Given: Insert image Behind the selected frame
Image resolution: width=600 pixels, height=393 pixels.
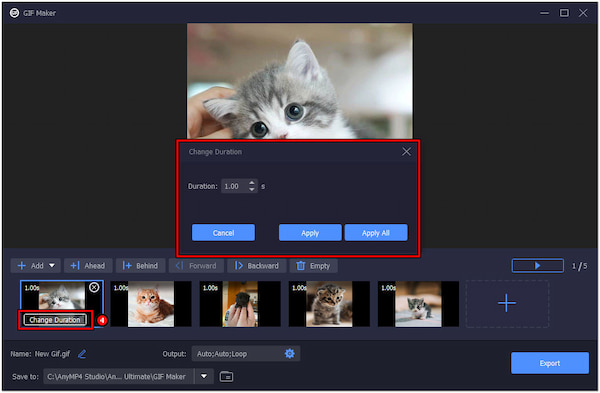Looking at the screenshot, I should click(140, 266).
